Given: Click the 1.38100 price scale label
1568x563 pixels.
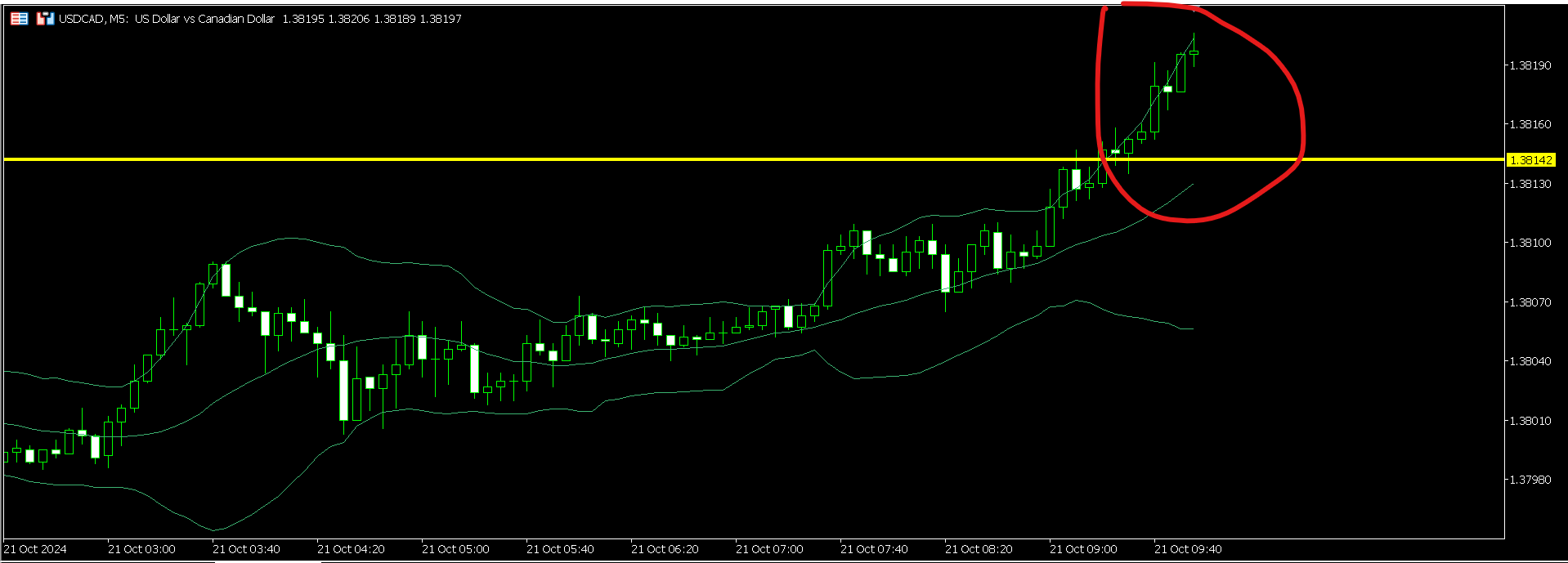Looking at the screenshot, I should click(x=1530, y=243).
